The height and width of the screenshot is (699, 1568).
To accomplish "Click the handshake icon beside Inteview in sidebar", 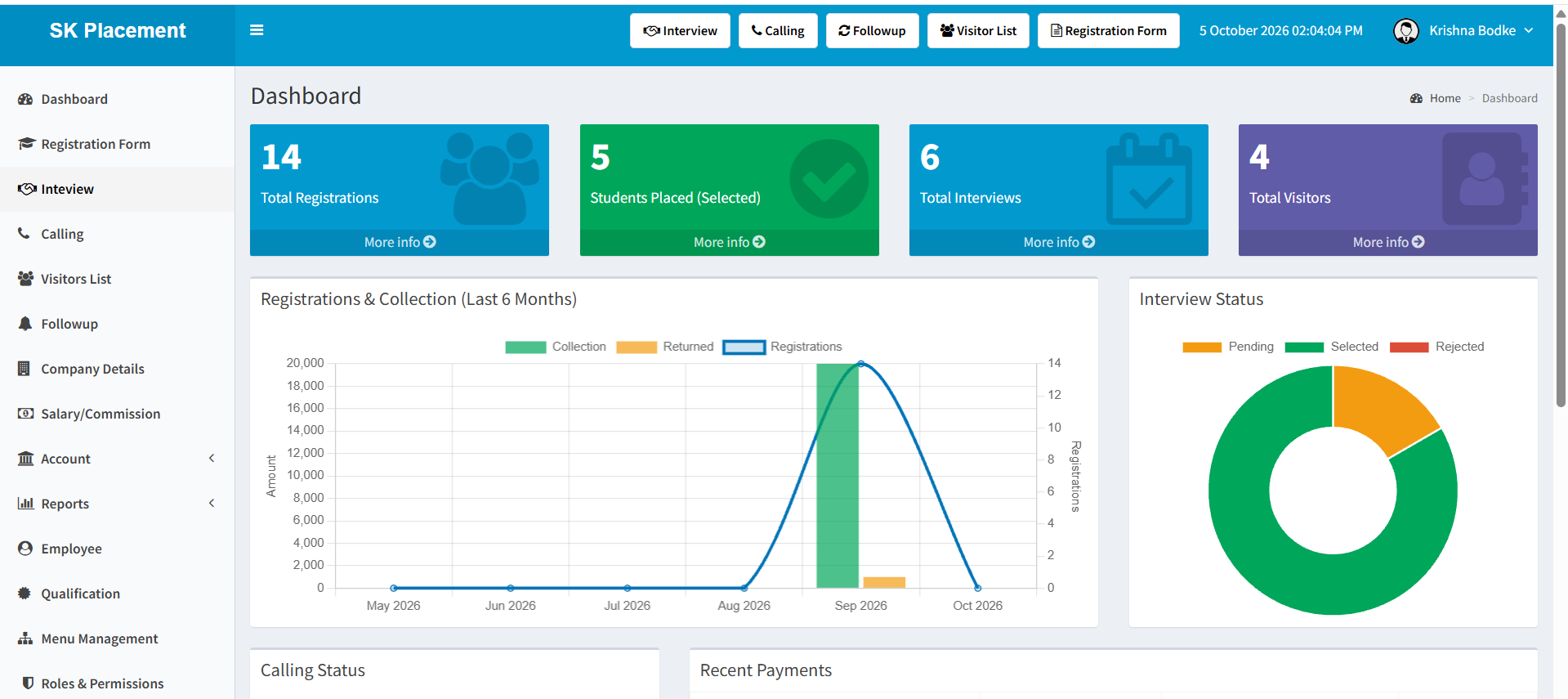I will tap(27, 189).
